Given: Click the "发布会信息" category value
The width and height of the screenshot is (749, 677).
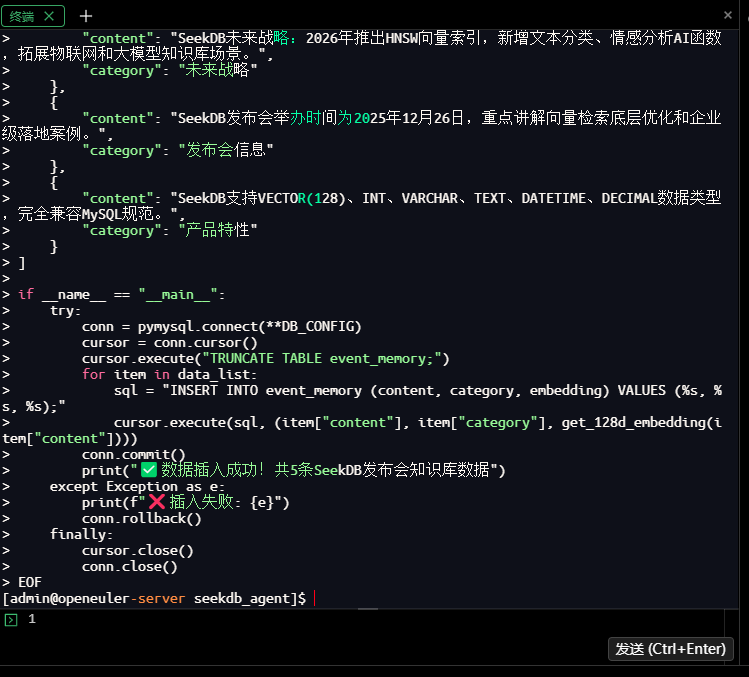Looking at the screenshot, I should (x=224, y=150).
